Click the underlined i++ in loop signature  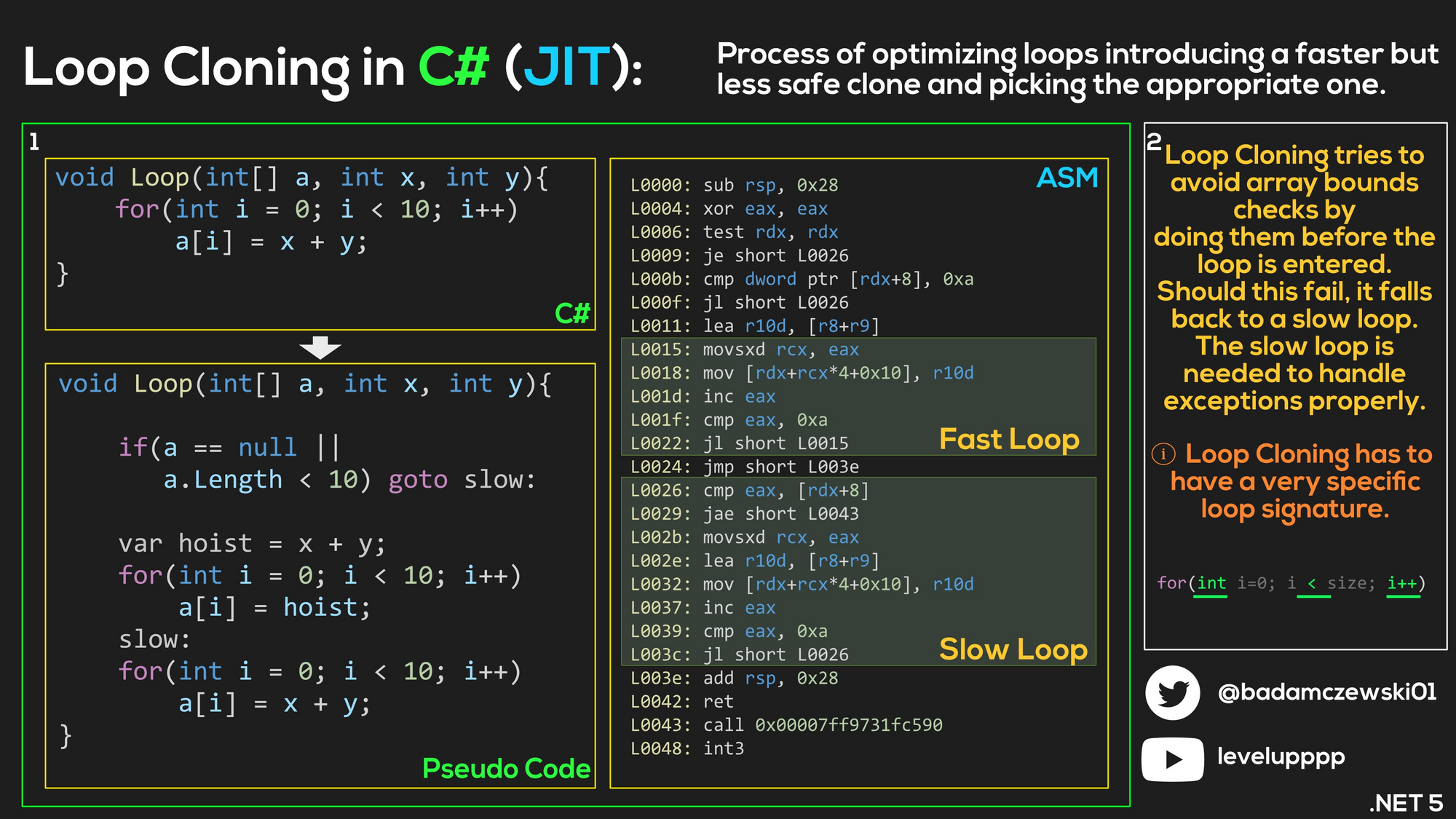click(1402, 584)
